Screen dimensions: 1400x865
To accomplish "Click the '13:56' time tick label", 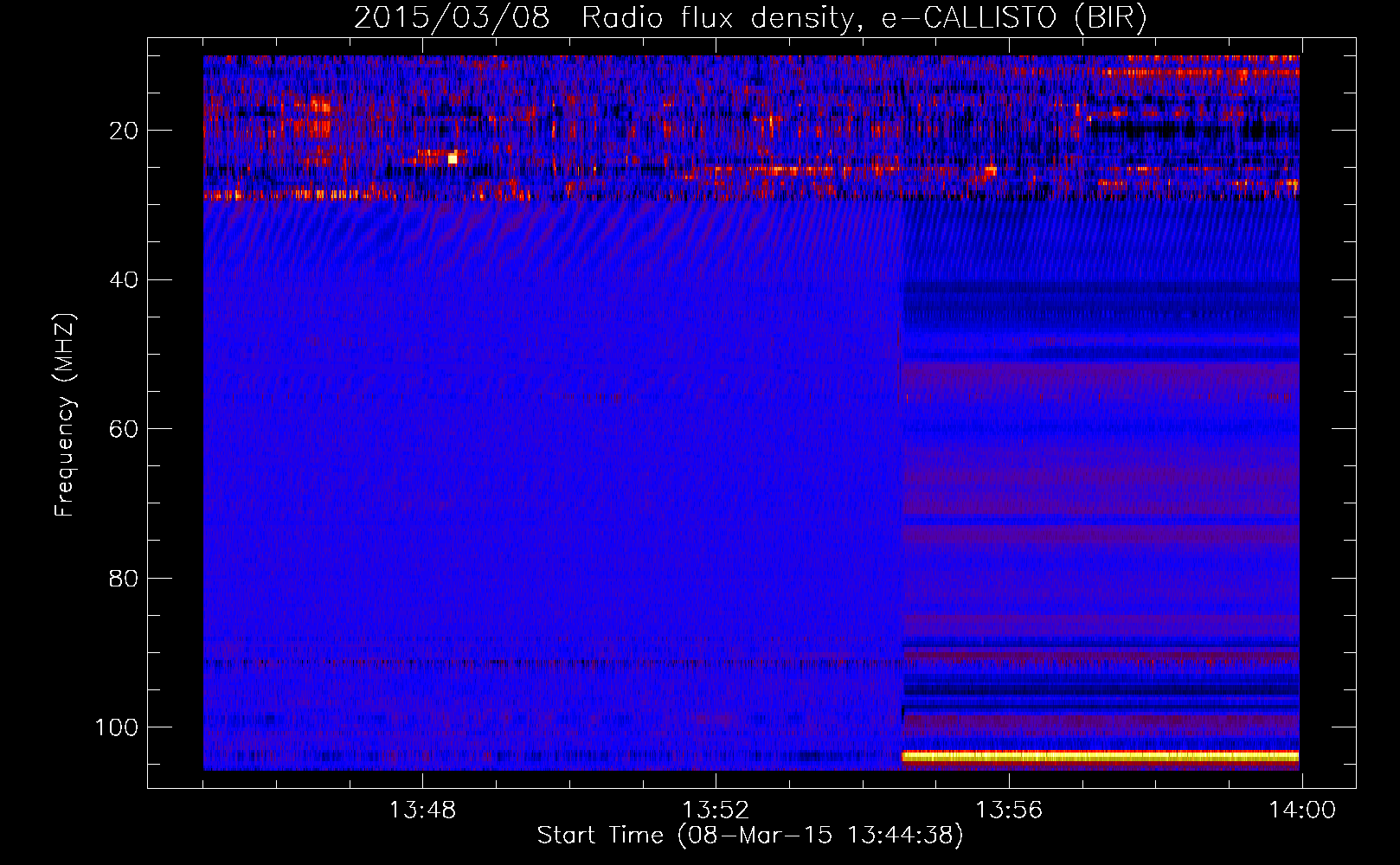I will (1009, 811).
